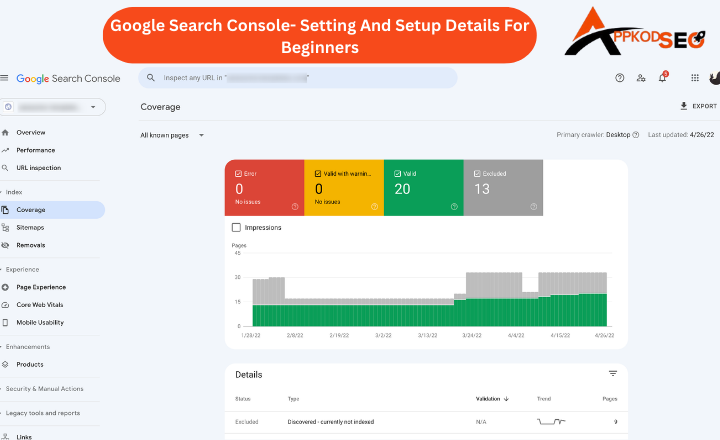Viewport: 720px width, 440px height.
Task: Click the Type column header
Action: [293, 399]
